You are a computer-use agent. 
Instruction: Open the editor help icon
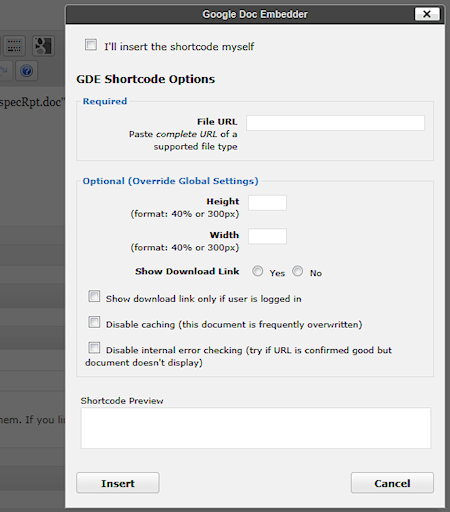(26, 71)
